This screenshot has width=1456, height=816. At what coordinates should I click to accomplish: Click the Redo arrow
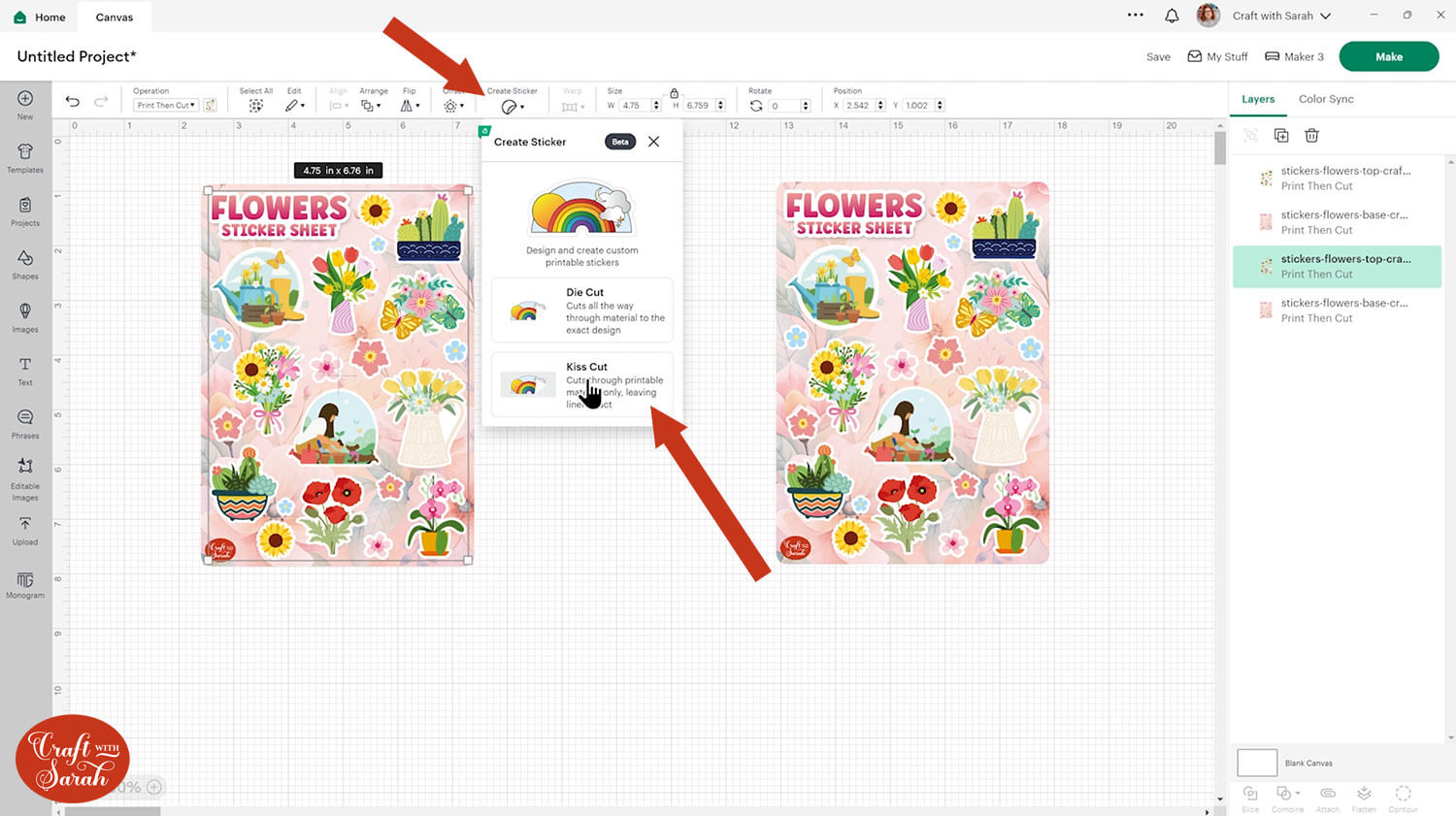[101, 101]
